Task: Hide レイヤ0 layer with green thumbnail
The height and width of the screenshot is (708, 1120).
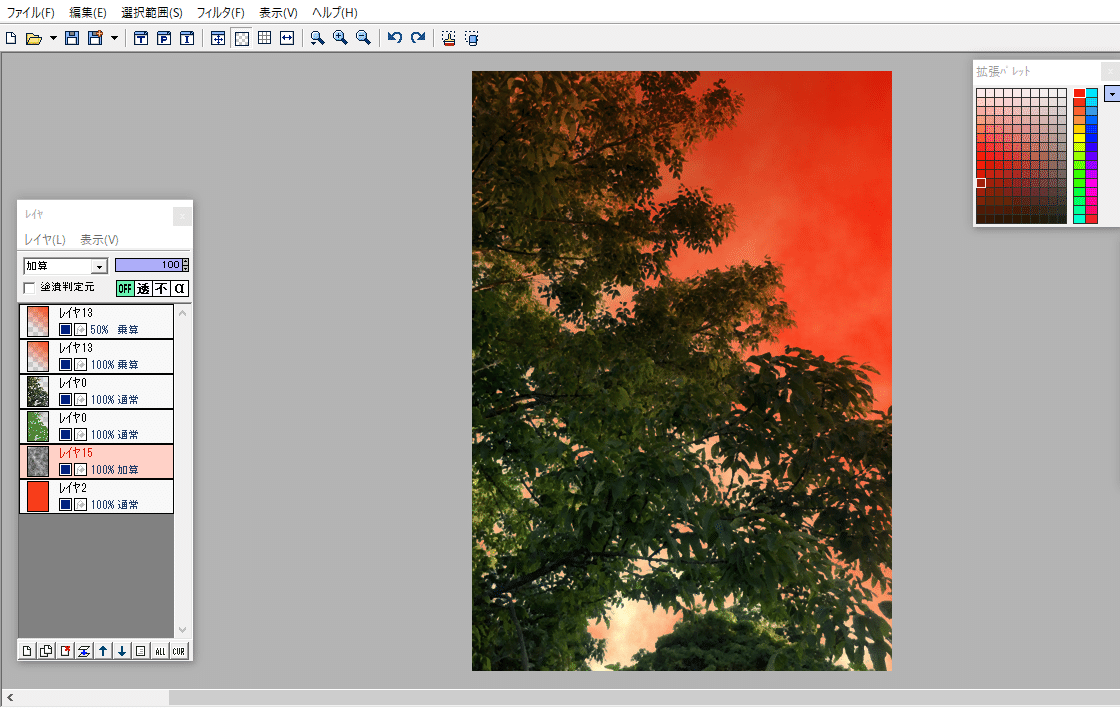Action: [65, 434]
